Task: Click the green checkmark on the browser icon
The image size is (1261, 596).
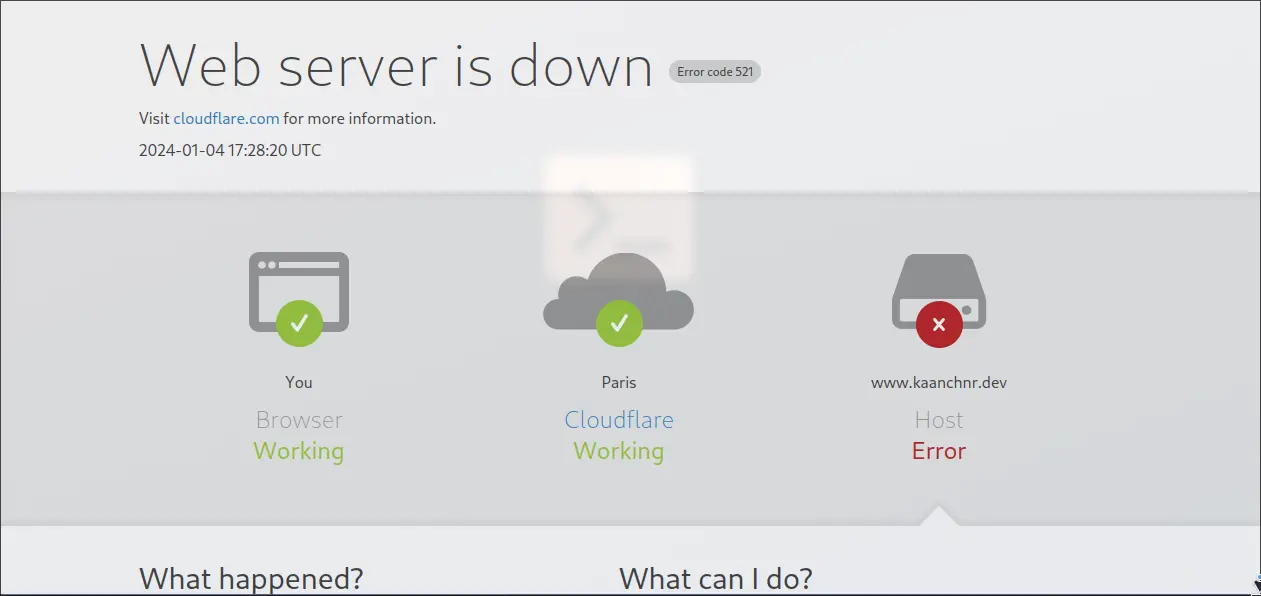Action: [299, 323]
